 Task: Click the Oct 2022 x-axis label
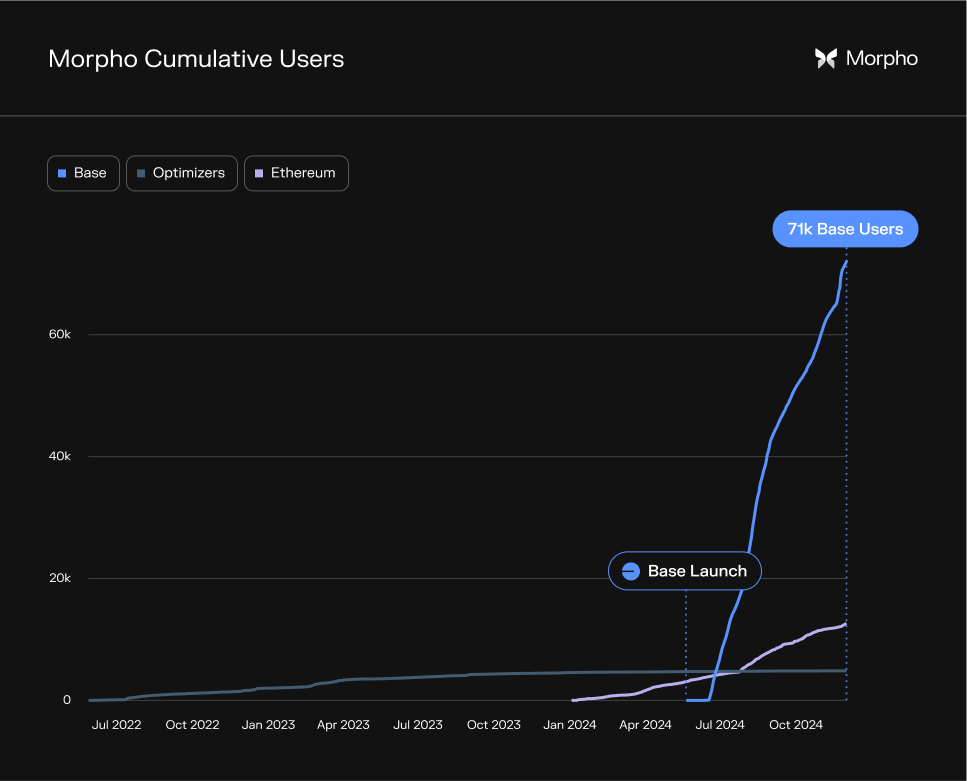(192, 725)
